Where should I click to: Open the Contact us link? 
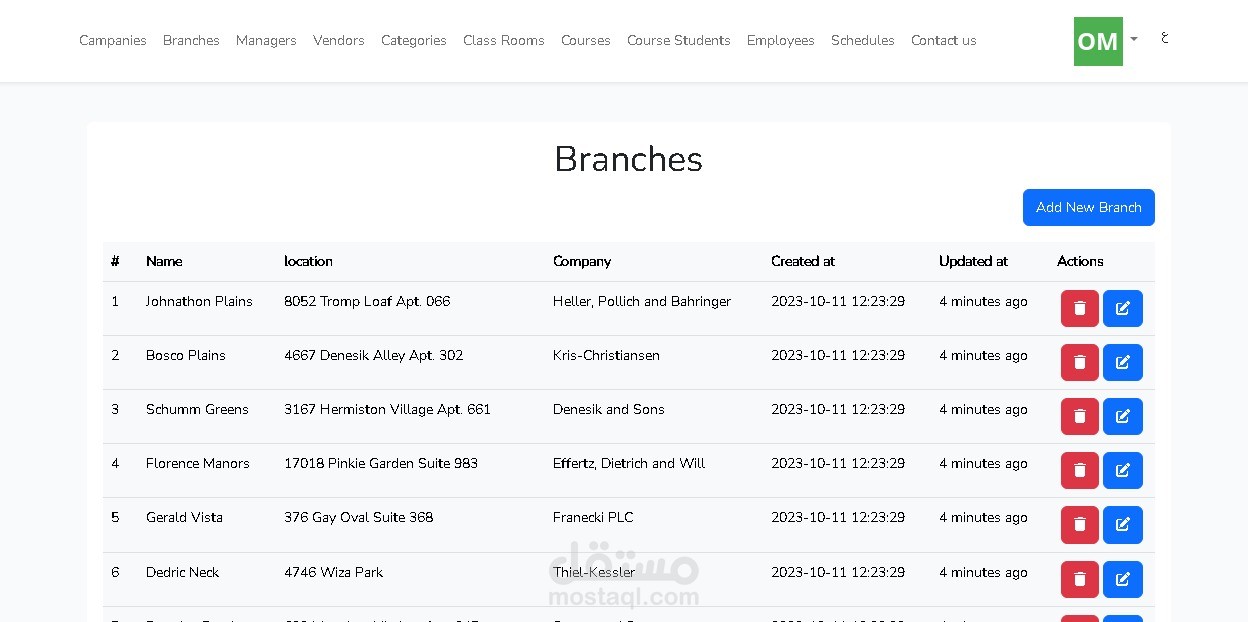[x=944, y=40]
